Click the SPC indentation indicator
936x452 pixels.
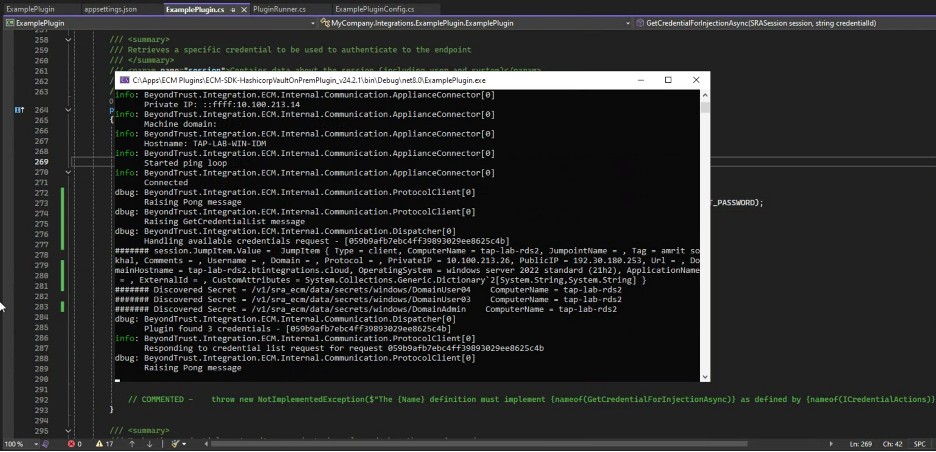coord(919,444)
